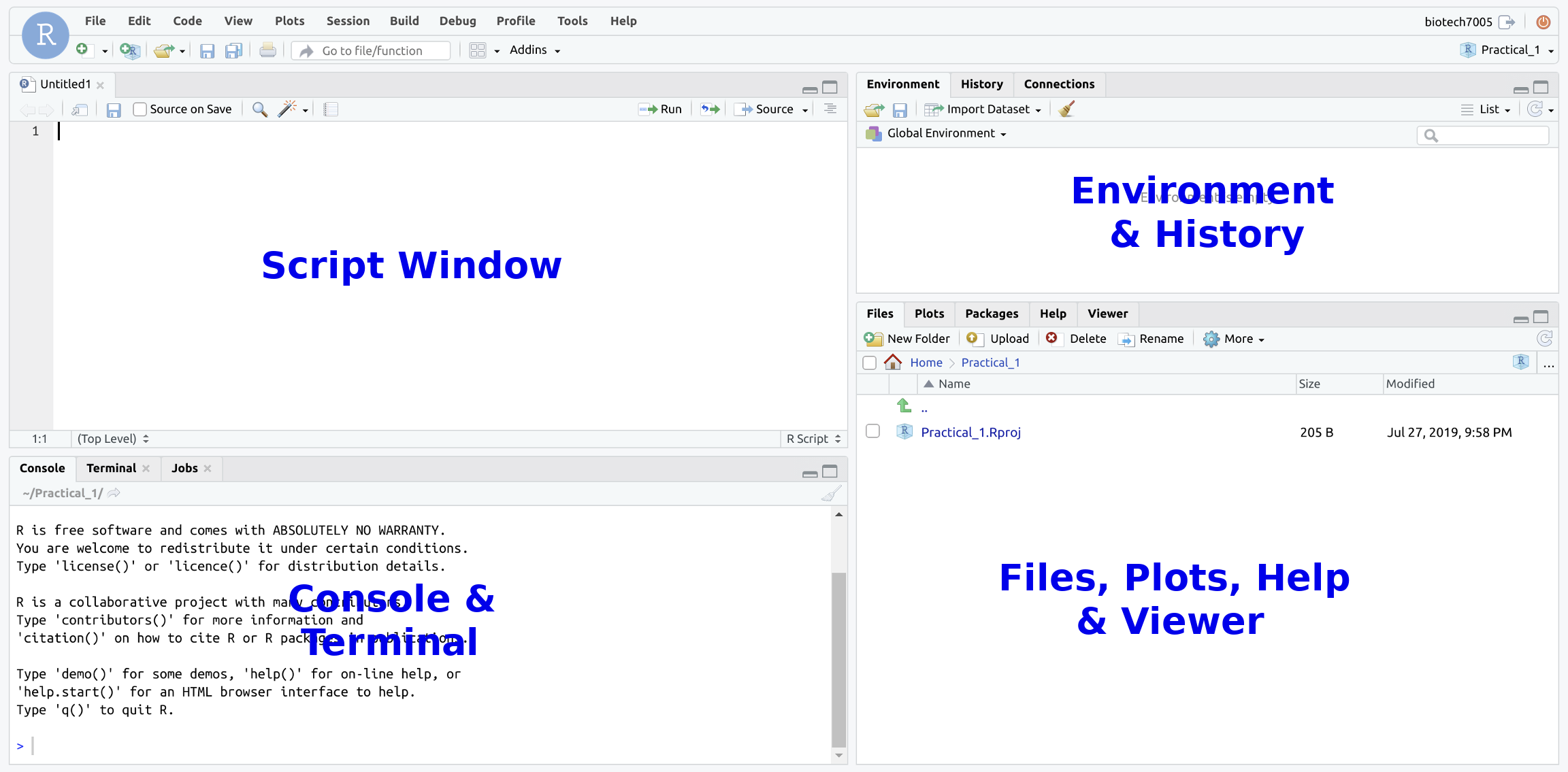Select the Practical_1.Rproj file checkbox
Viewport: 1568px width, 772px height.
[x=869, y=432]
